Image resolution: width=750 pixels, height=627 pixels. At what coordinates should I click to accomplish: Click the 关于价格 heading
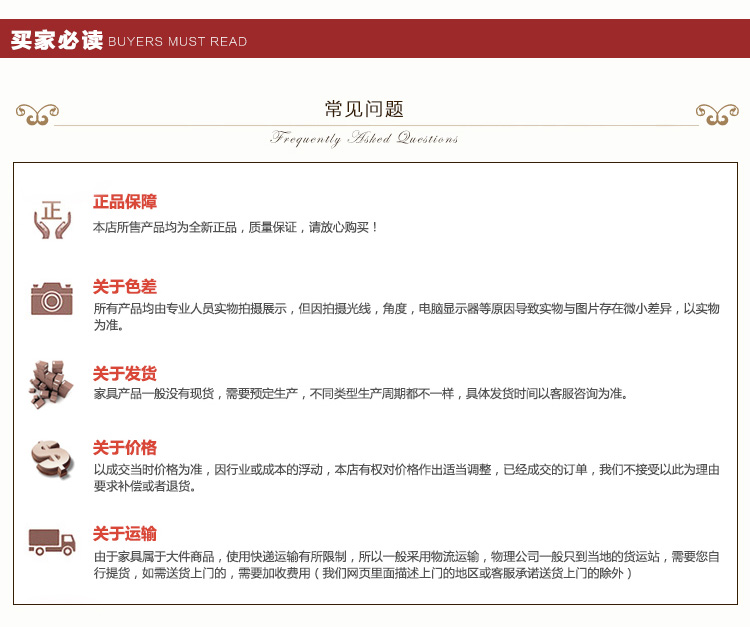(x=125, y=448)
